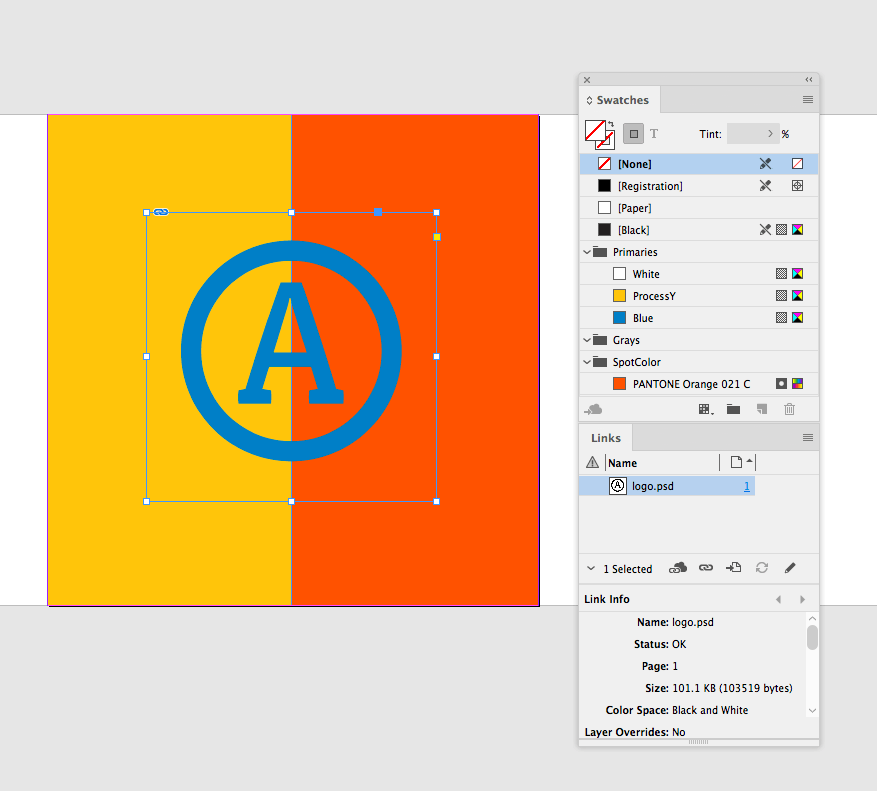
Task: Click the Relink chain icon
Action: pos(705,568)
